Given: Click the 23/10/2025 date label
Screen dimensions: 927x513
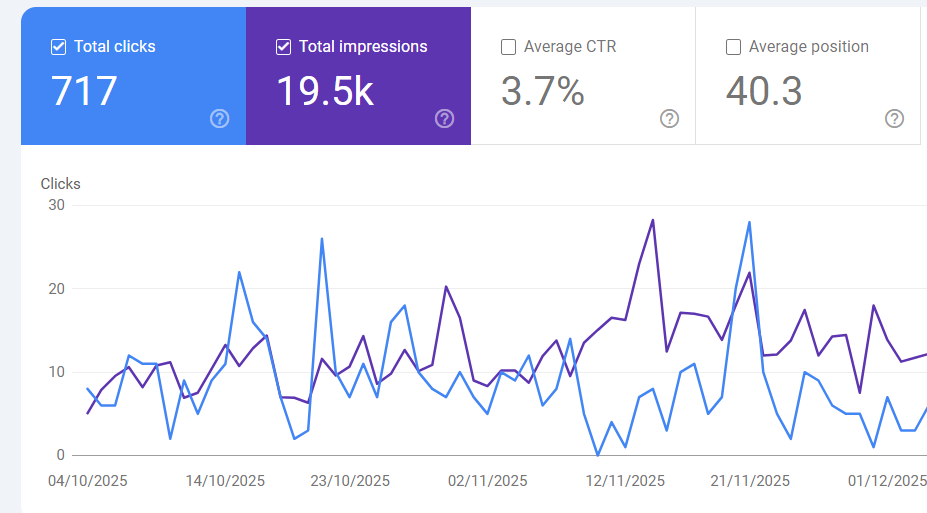Looking at the screenshot, I should (x=350, y=481).
